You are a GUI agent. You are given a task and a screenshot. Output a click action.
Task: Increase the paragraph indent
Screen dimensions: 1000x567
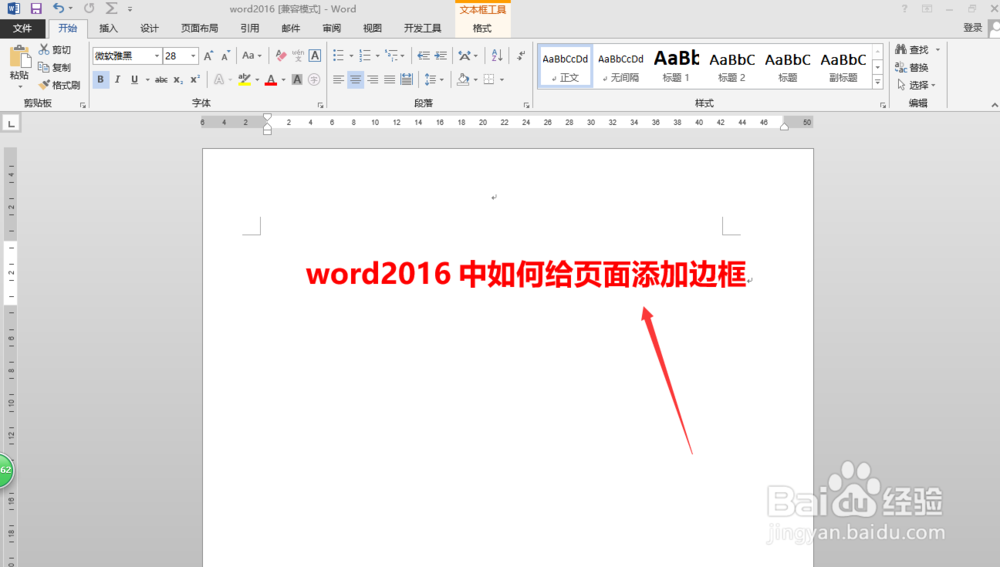coord(441,56)
